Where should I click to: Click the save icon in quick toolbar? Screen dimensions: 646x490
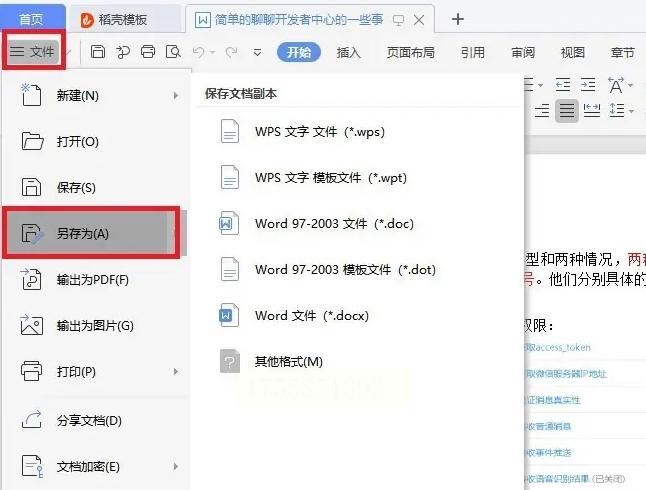[x=98, y=52]
